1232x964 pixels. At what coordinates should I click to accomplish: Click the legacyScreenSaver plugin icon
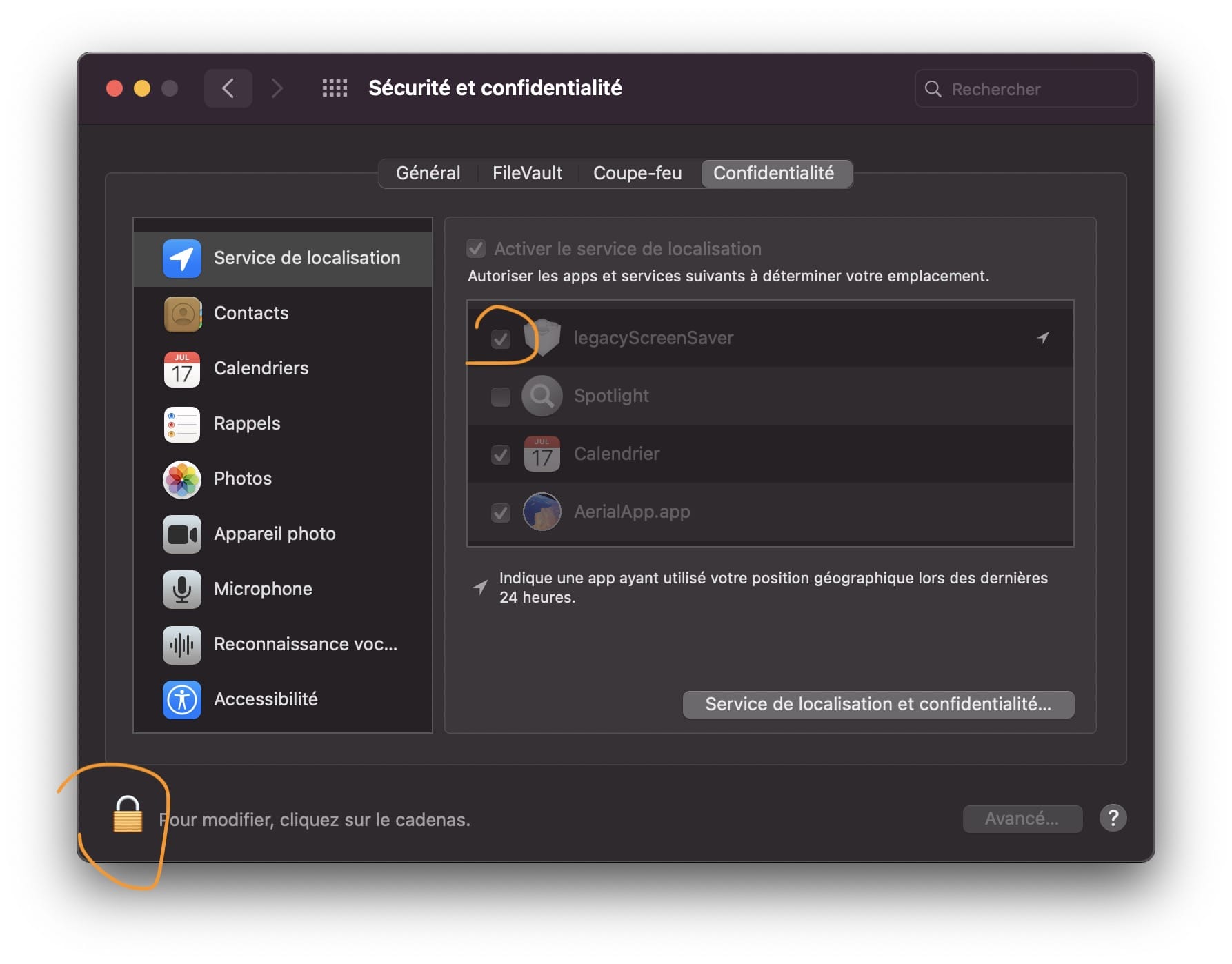[x=542, y=338]
